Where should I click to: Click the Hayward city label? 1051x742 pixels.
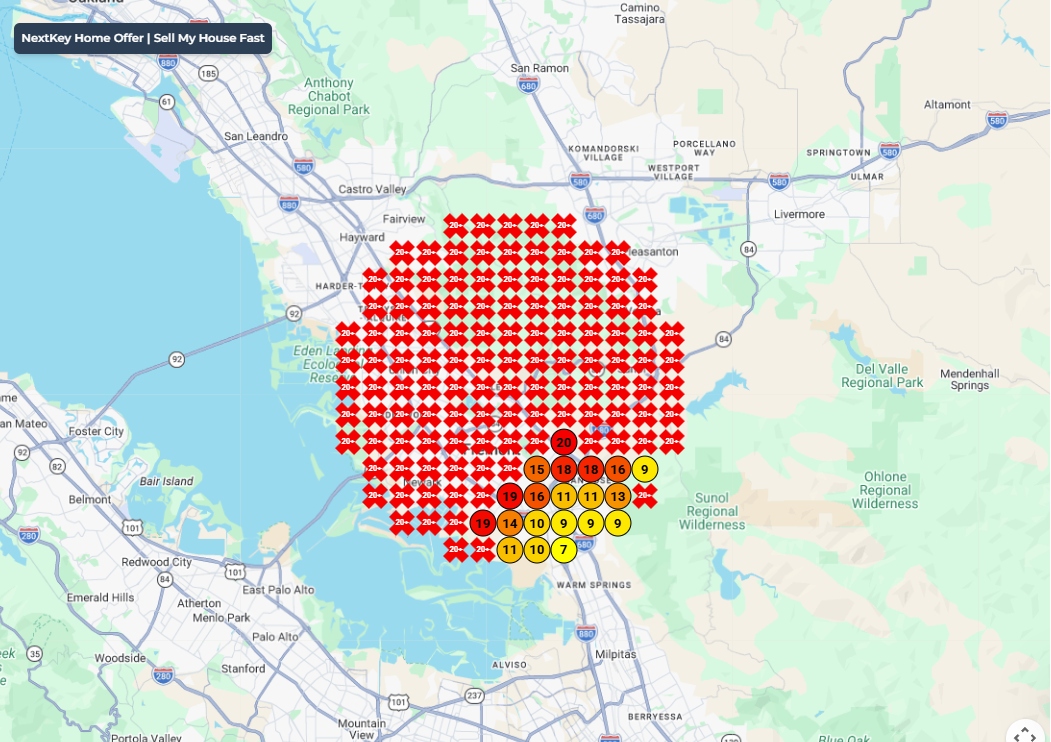click(x=362, y=237)
